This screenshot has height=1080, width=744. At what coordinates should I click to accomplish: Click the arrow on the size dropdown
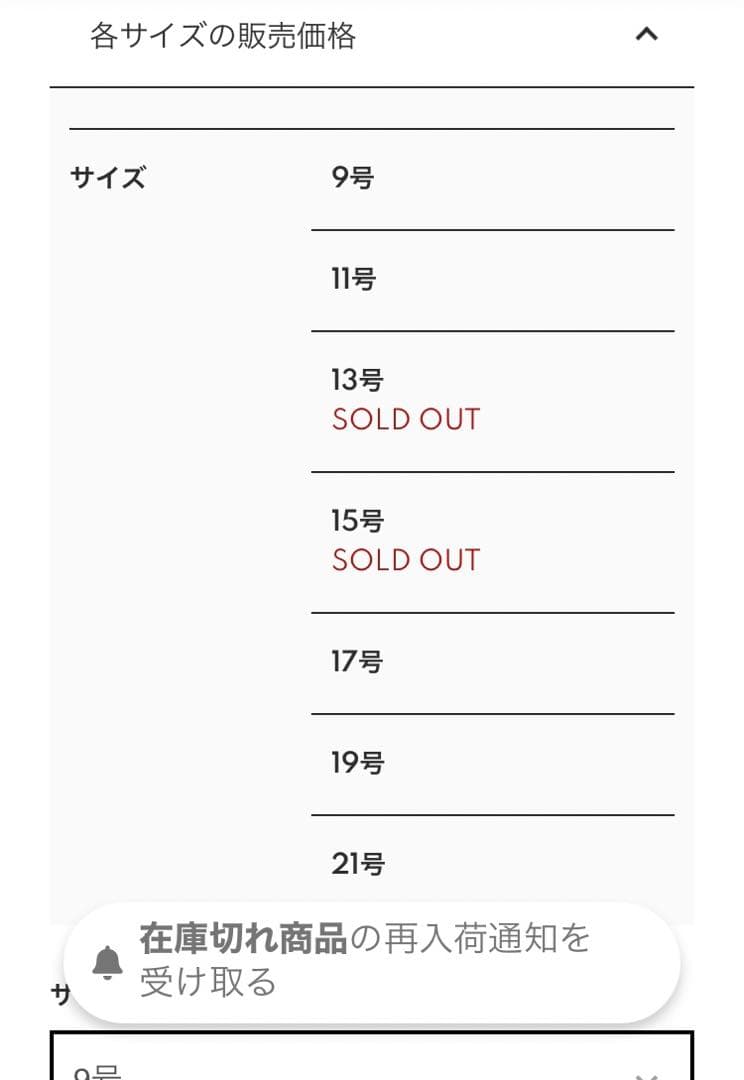(647, 1074)
